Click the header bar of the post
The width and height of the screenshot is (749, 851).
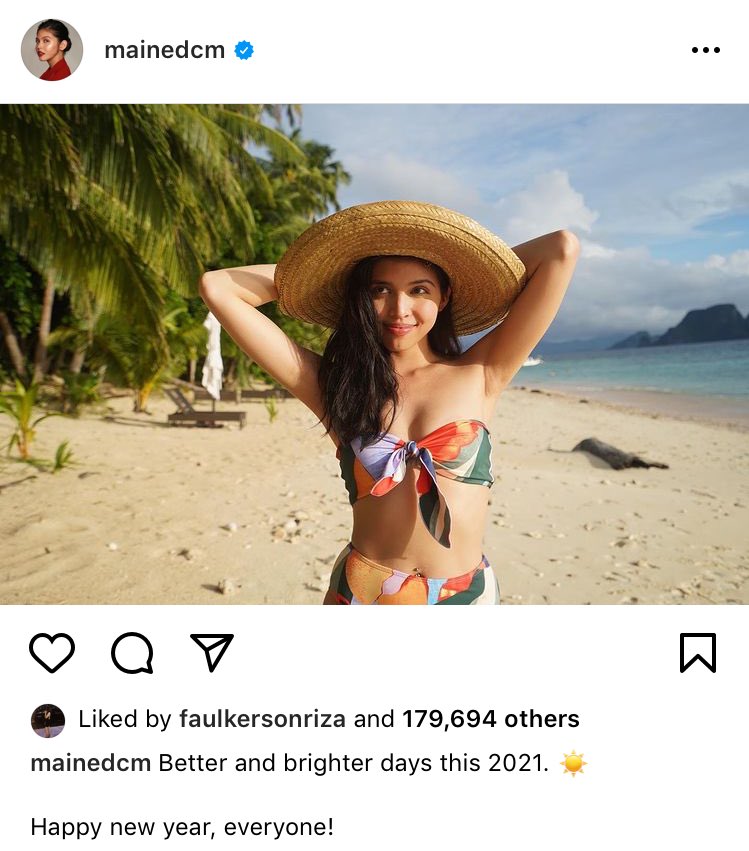pos(374,47)
